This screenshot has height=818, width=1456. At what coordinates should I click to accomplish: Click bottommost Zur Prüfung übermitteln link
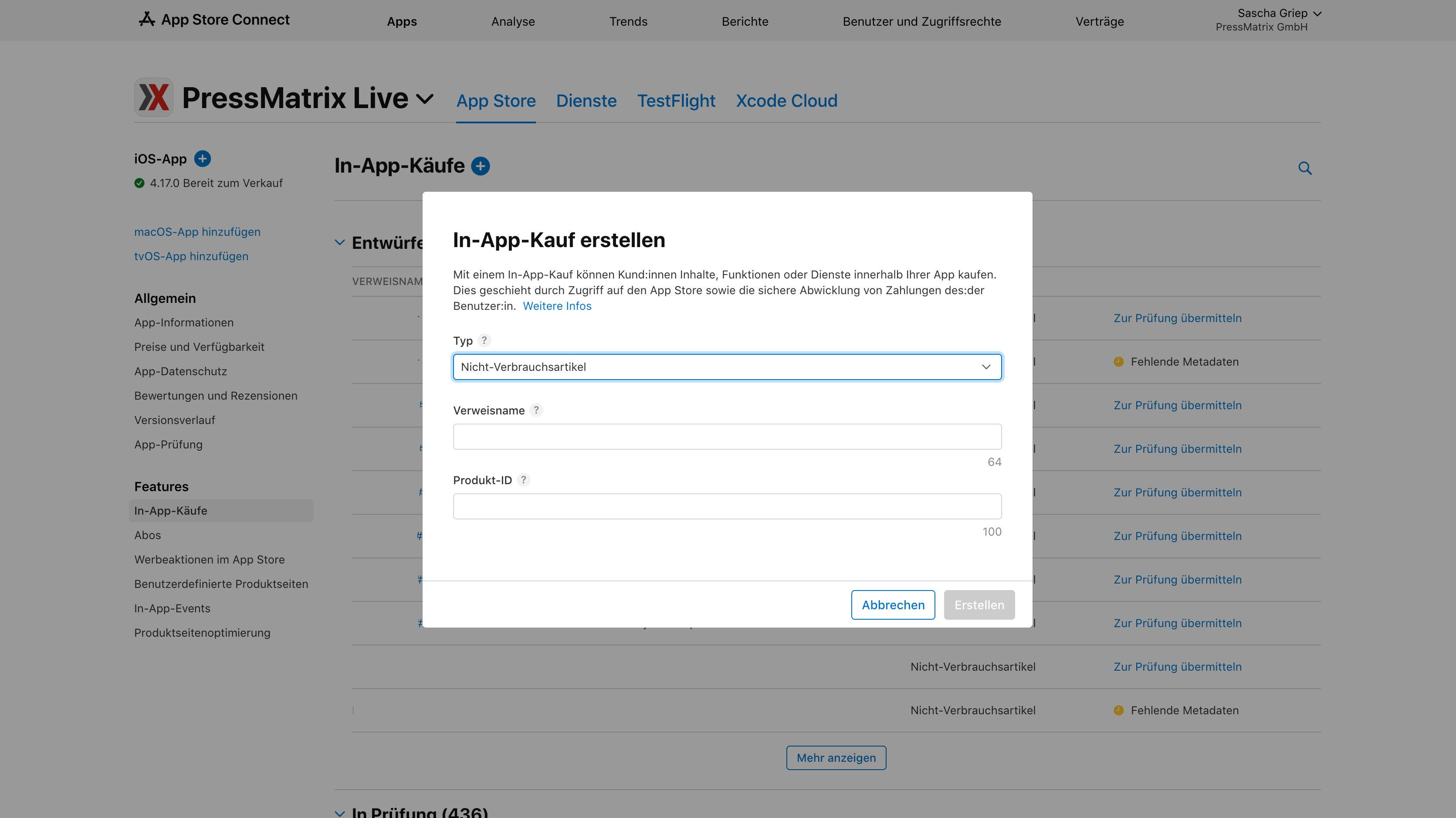point(1177,666)
